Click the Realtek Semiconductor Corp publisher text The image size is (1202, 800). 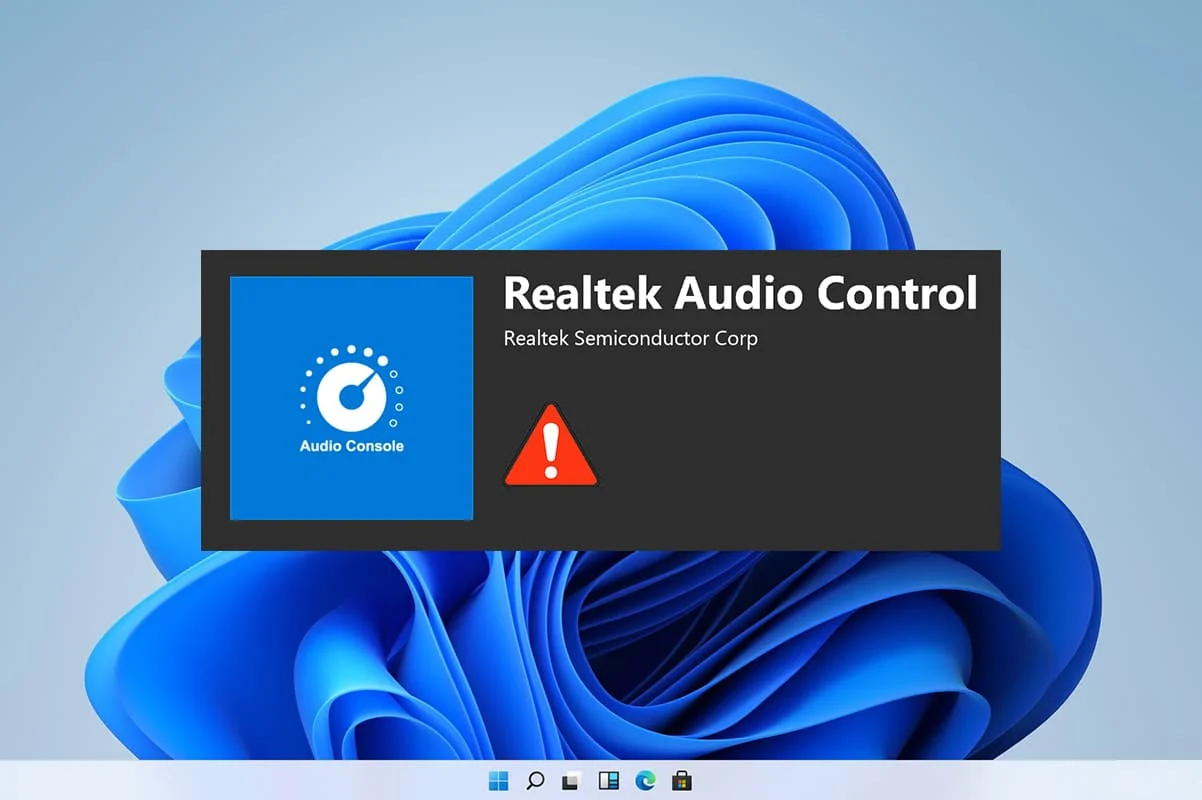tap(630, 338)
